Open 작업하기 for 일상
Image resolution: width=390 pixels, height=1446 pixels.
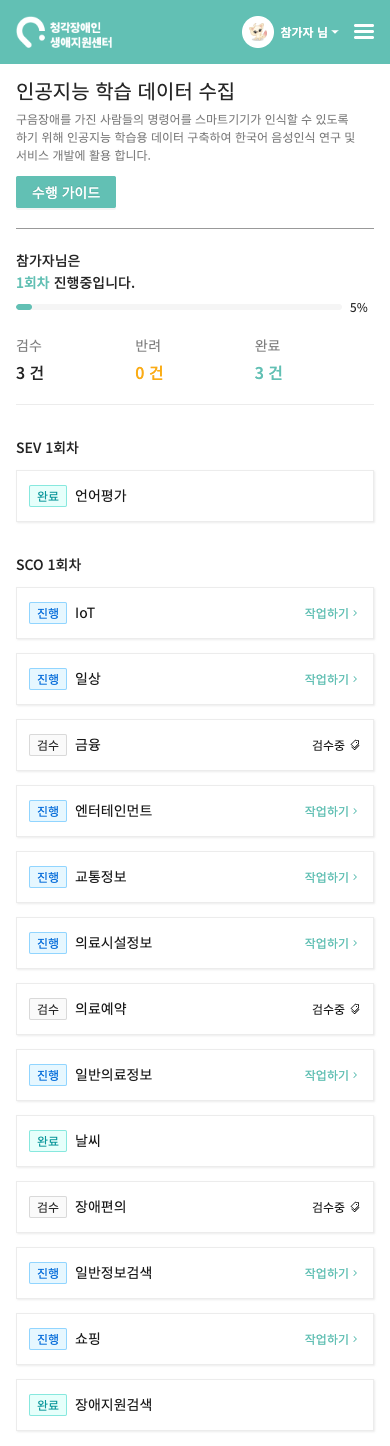tap(331, 679)
